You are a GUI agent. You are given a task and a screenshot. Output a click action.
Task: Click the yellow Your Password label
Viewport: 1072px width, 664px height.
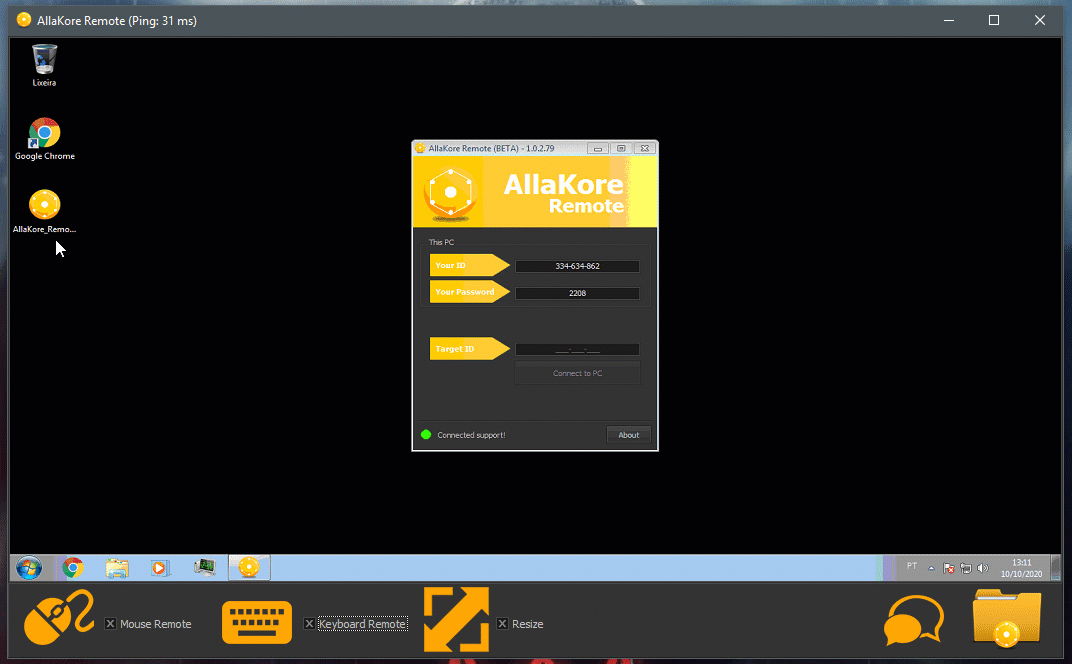[469, 292]
